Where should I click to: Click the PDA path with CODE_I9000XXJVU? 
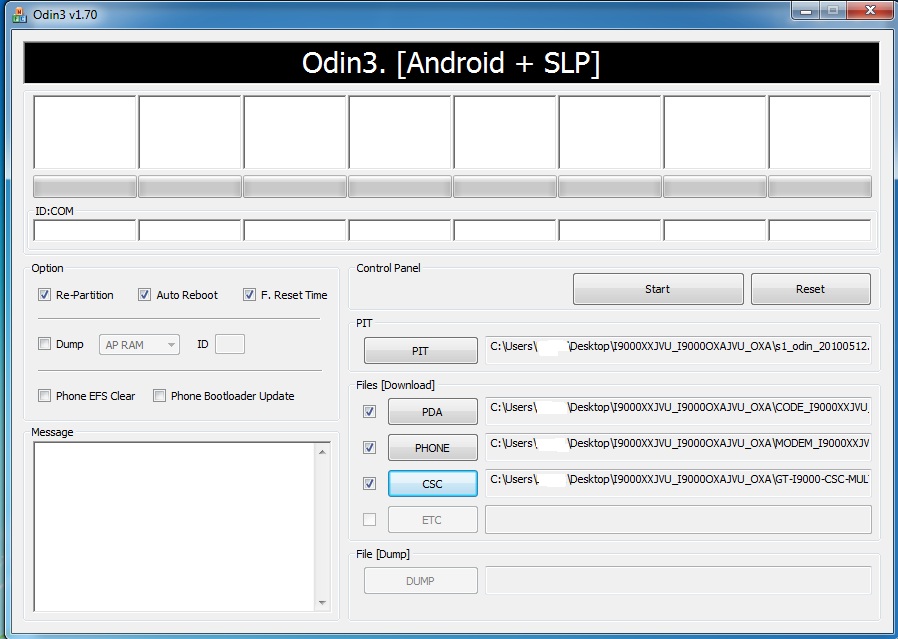point(678,412)
